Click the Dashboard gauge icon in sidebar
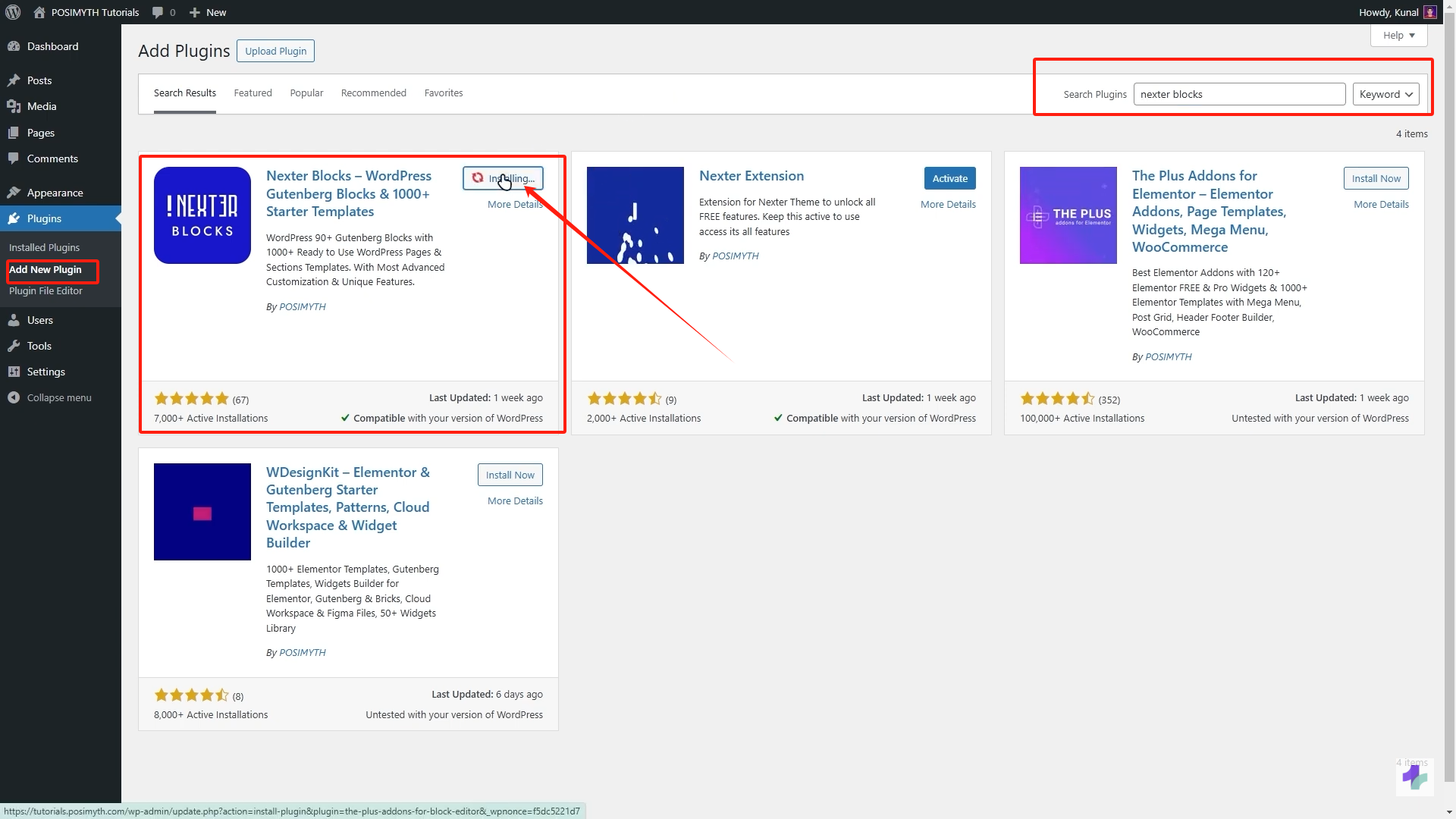The width and height of the screenshot is (1456, 819). [14, 46]
